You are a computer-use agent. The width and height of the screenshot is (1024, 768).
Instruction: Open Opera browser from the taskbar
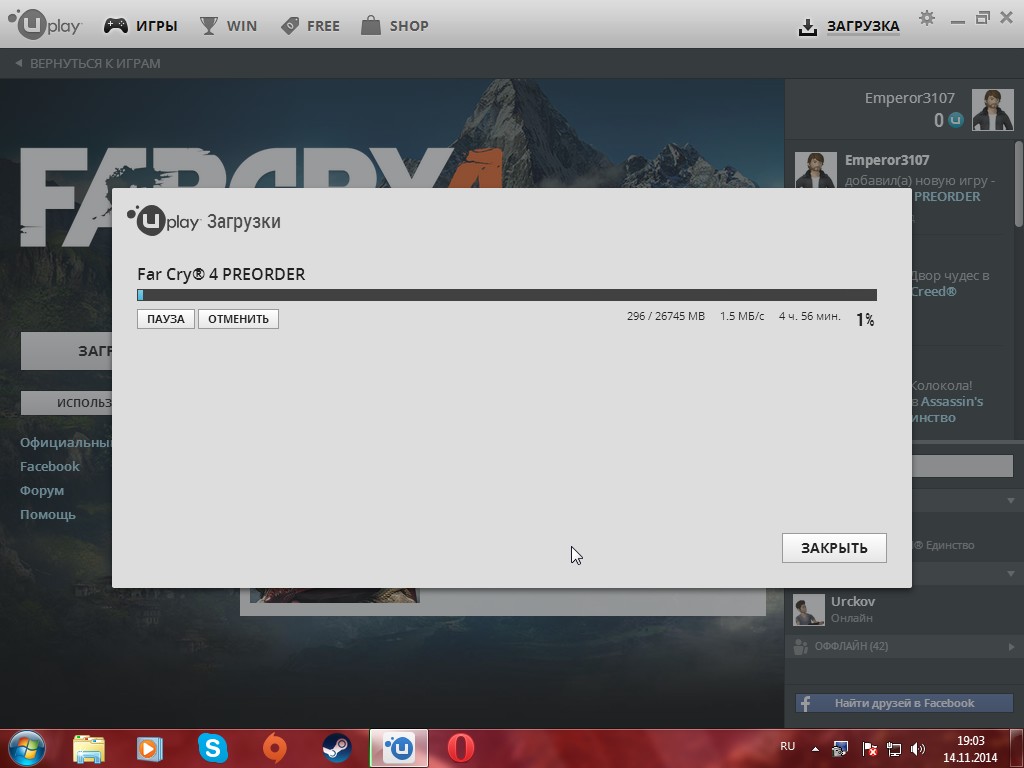point(460,748)
